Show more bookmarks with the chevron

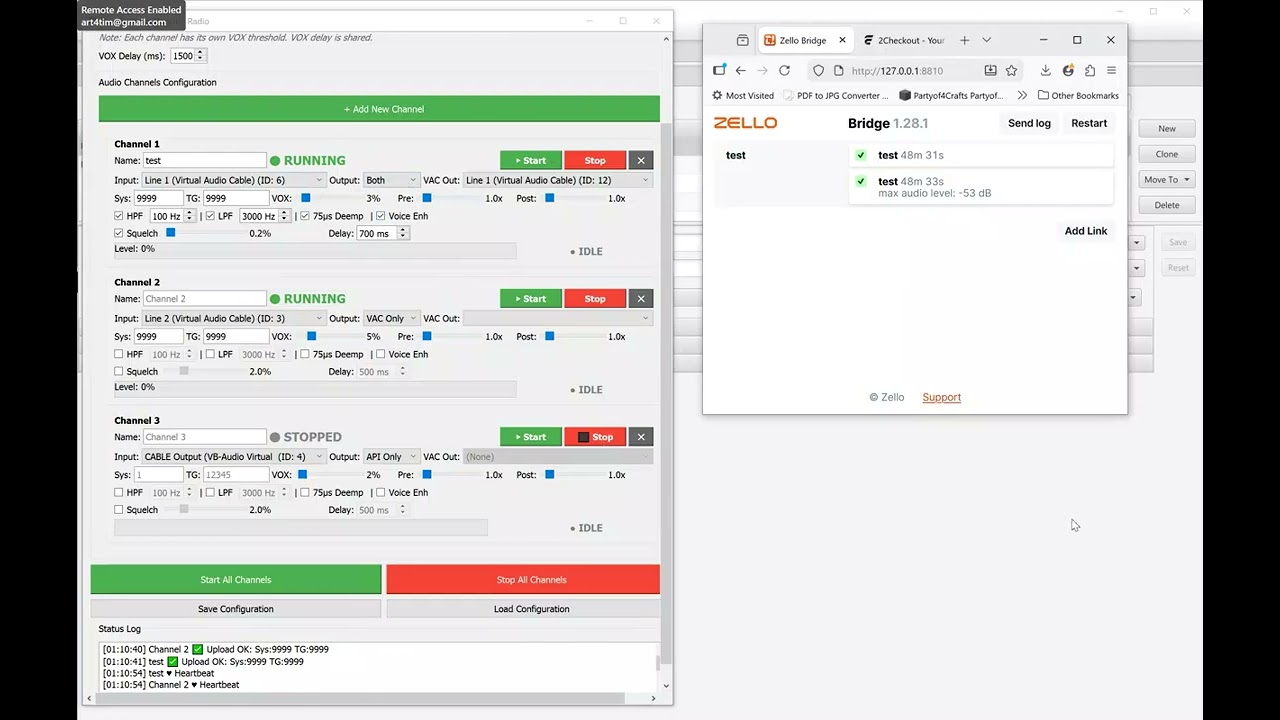coord(1021,96)
